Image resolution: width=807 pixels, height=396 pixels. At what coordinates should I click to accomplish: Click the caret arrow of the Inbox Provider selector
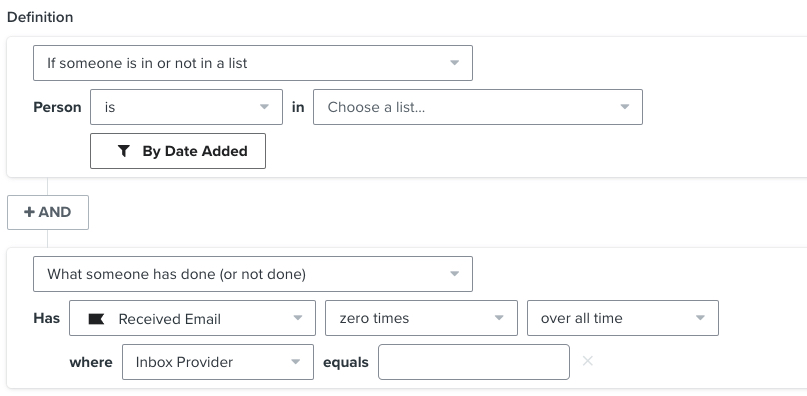click(295, 362)
